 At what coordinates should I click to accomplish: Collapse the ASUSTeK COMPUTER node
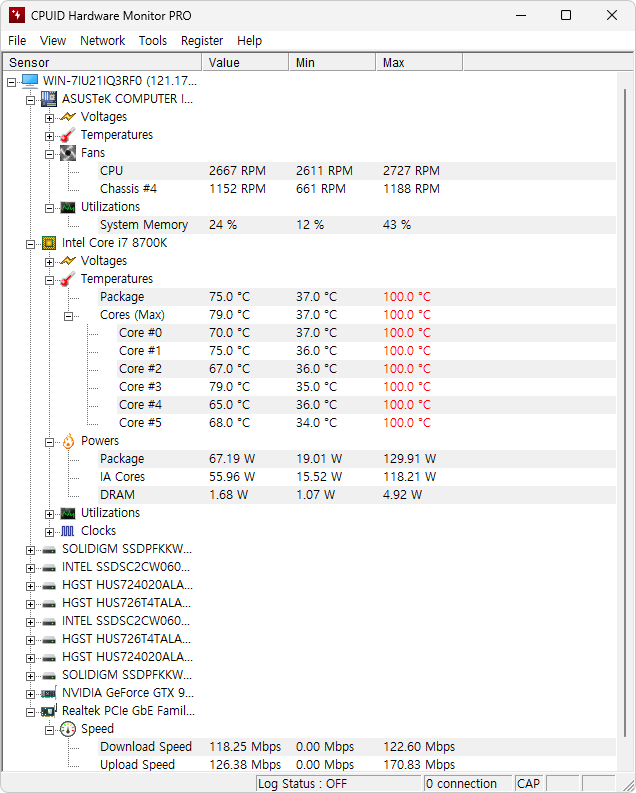(x=30, y=100)
